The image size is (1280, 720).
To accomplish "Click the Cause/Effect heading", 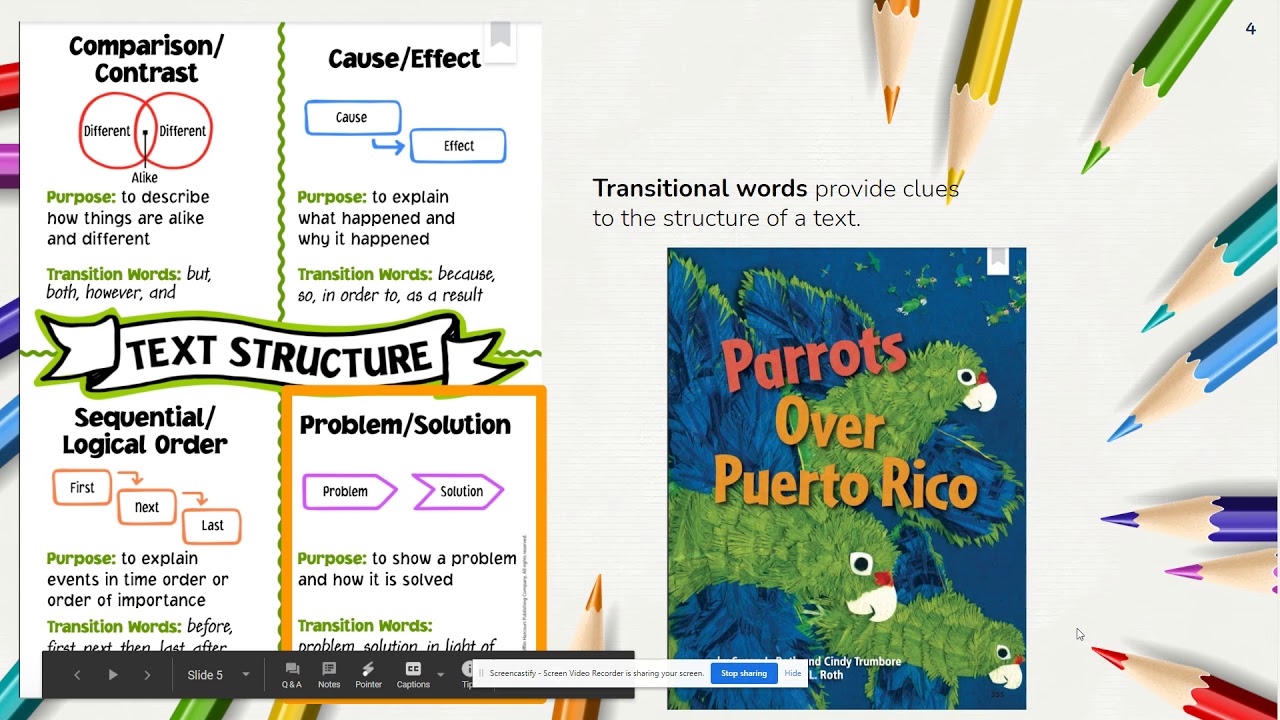I will click(x=404, y=59).
